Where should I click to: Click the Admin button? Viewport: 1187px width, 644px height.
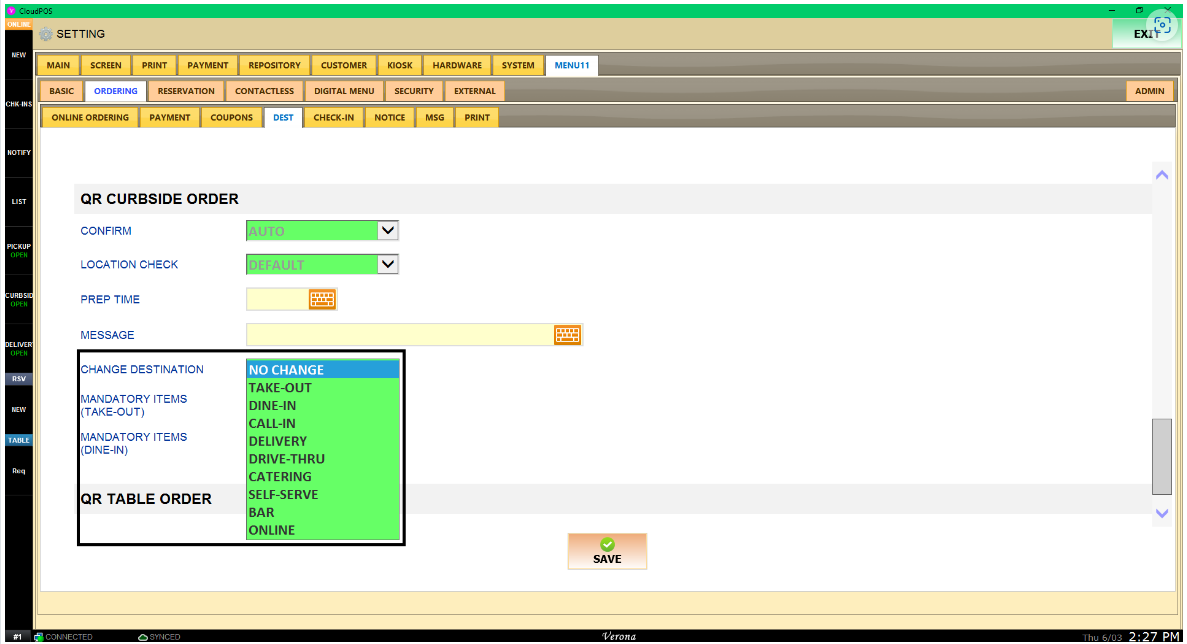pos(1149,91)
